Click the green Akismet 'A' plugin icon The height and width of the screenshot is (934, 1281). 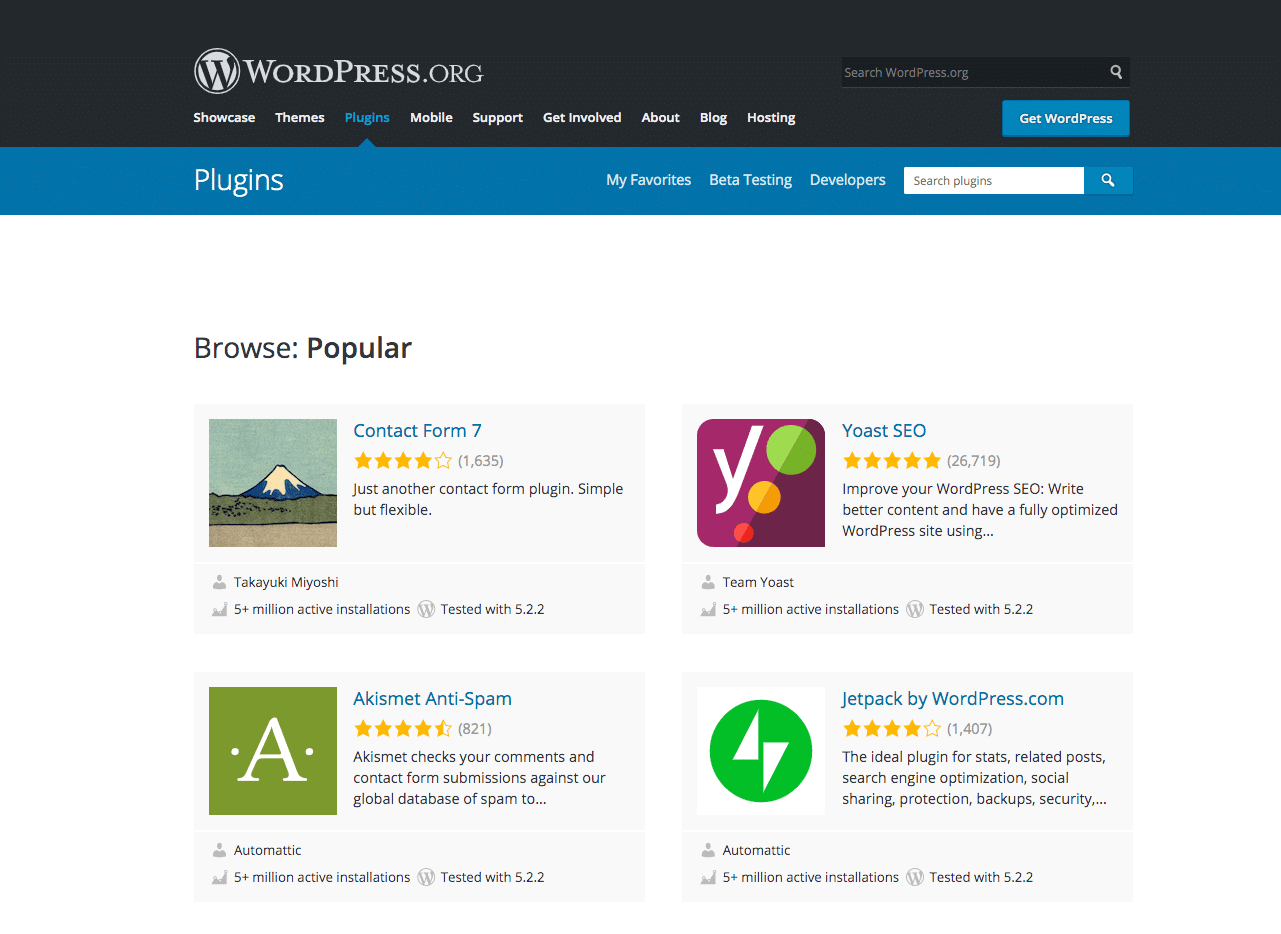click(x=272, y=751)
